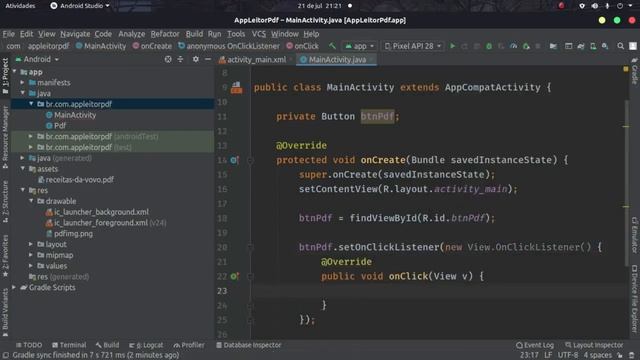Image resolution: width=640 pixels, height=360 pixels.
Task: Open the Terminal tool window
Action: pos(69,345)
